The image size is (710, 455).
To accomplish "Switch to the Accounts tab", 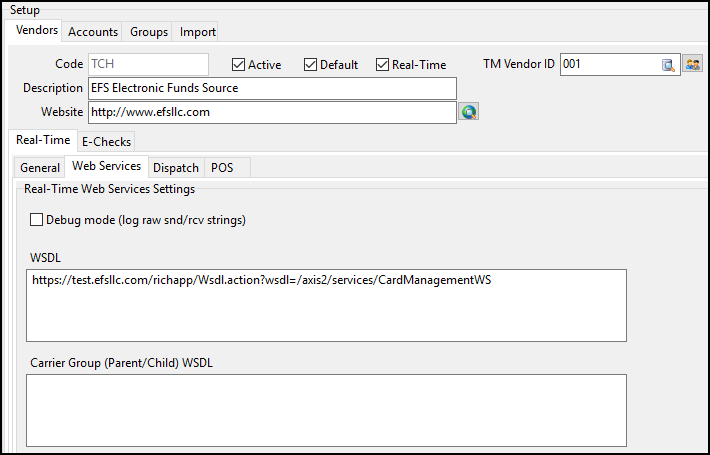I will (93, 32).
